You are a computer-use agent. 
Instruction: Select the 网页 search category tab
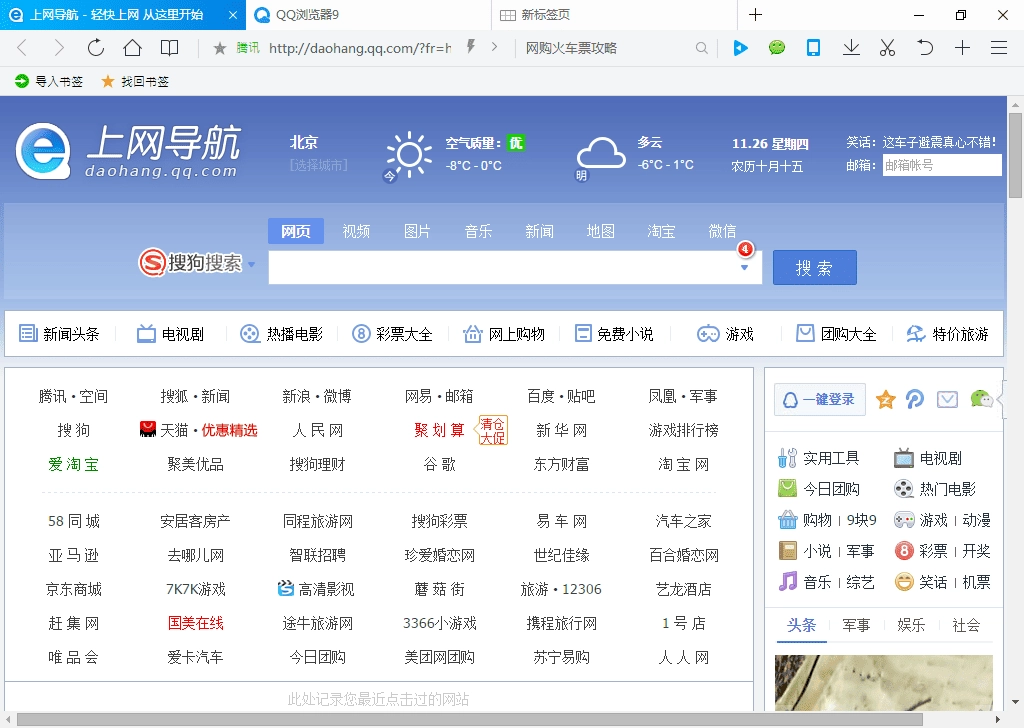pos(296,231)
